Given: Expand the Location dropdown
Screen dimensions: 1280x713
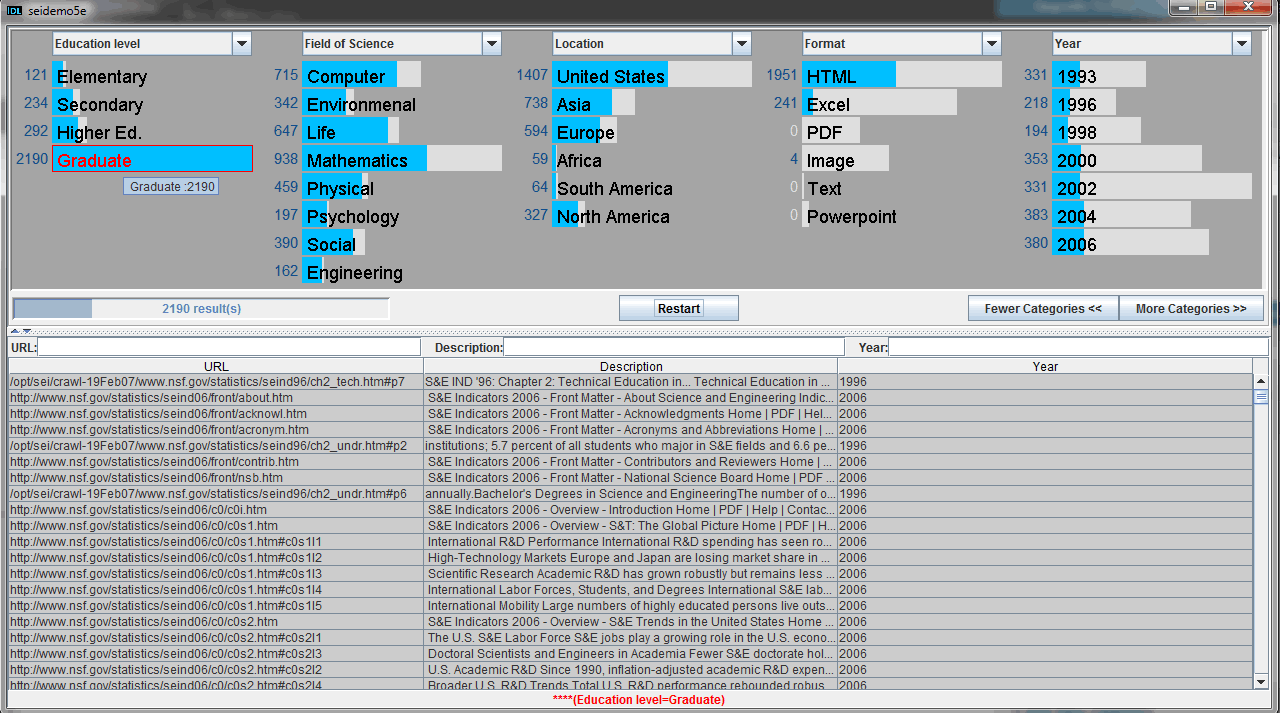Looking at the screenshot, I should 742,44.
